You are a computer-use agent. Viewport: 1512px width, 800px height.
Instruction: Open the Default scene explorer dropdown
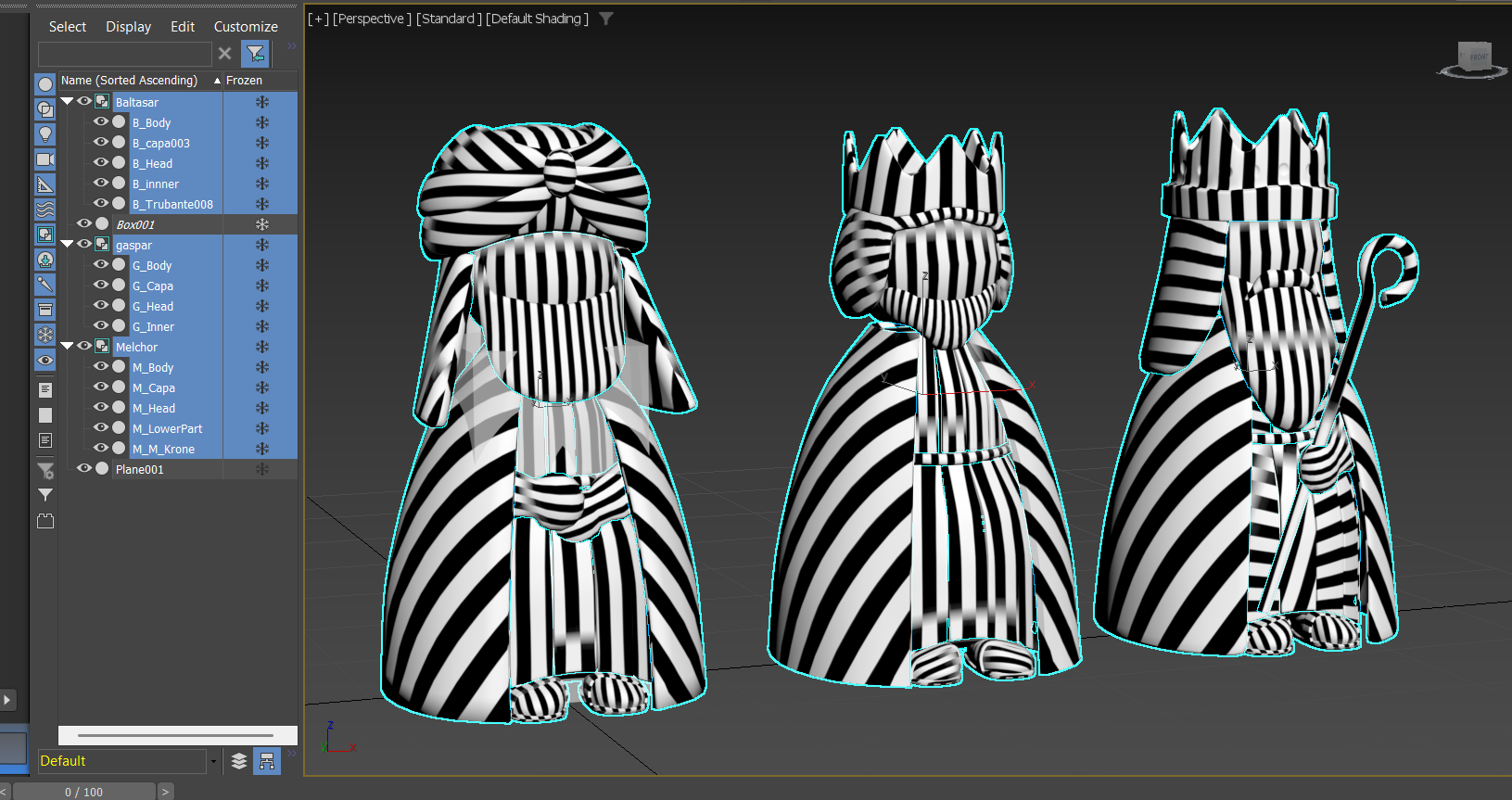tap(213, 761)
